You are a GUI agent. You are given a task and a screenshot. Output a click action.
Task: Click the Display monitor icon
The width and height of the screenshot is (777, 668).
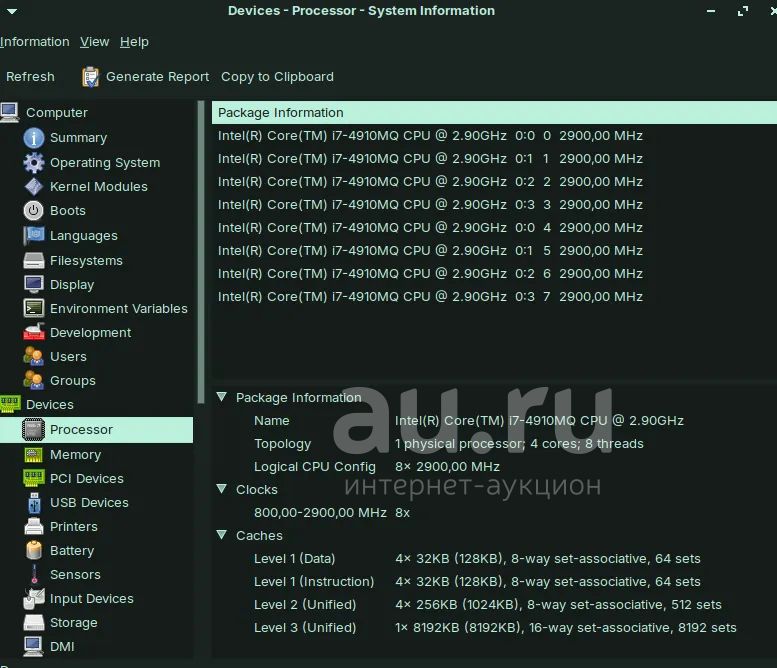tap(34, 284)
